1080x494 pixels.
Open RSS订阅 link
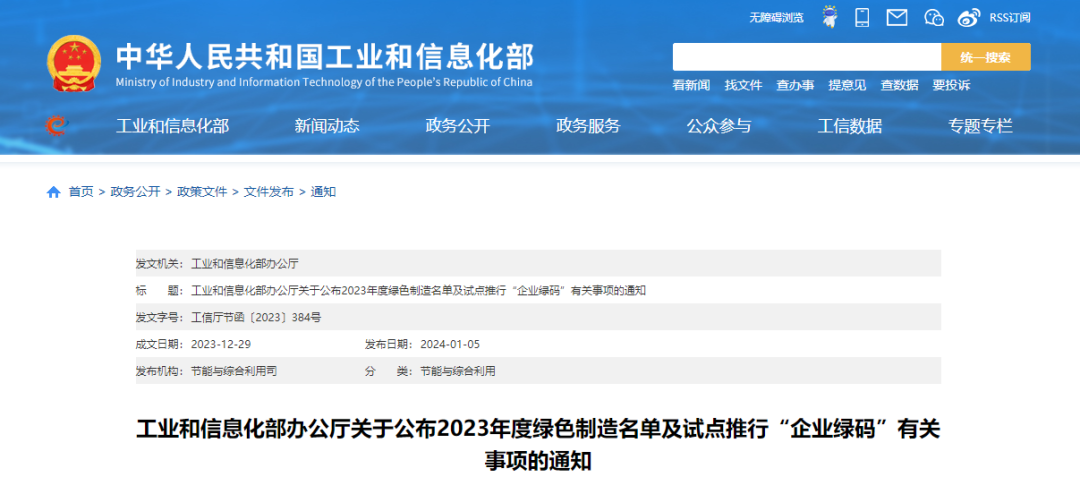[1010, 18]
